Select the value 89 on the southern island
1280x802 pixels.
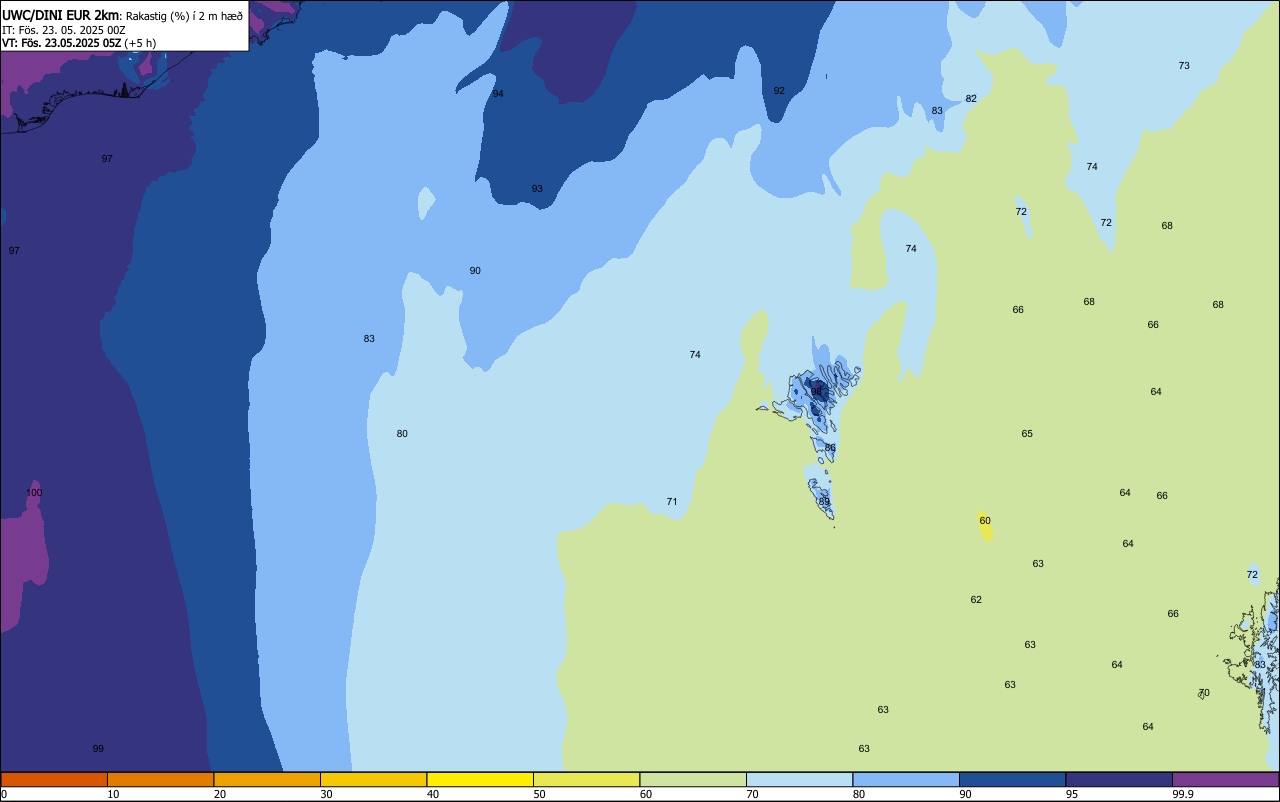point(824,502)
